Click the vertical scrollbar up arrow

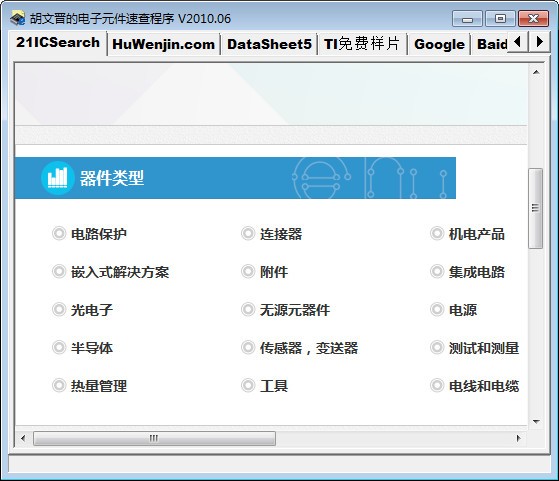(536, 72)
